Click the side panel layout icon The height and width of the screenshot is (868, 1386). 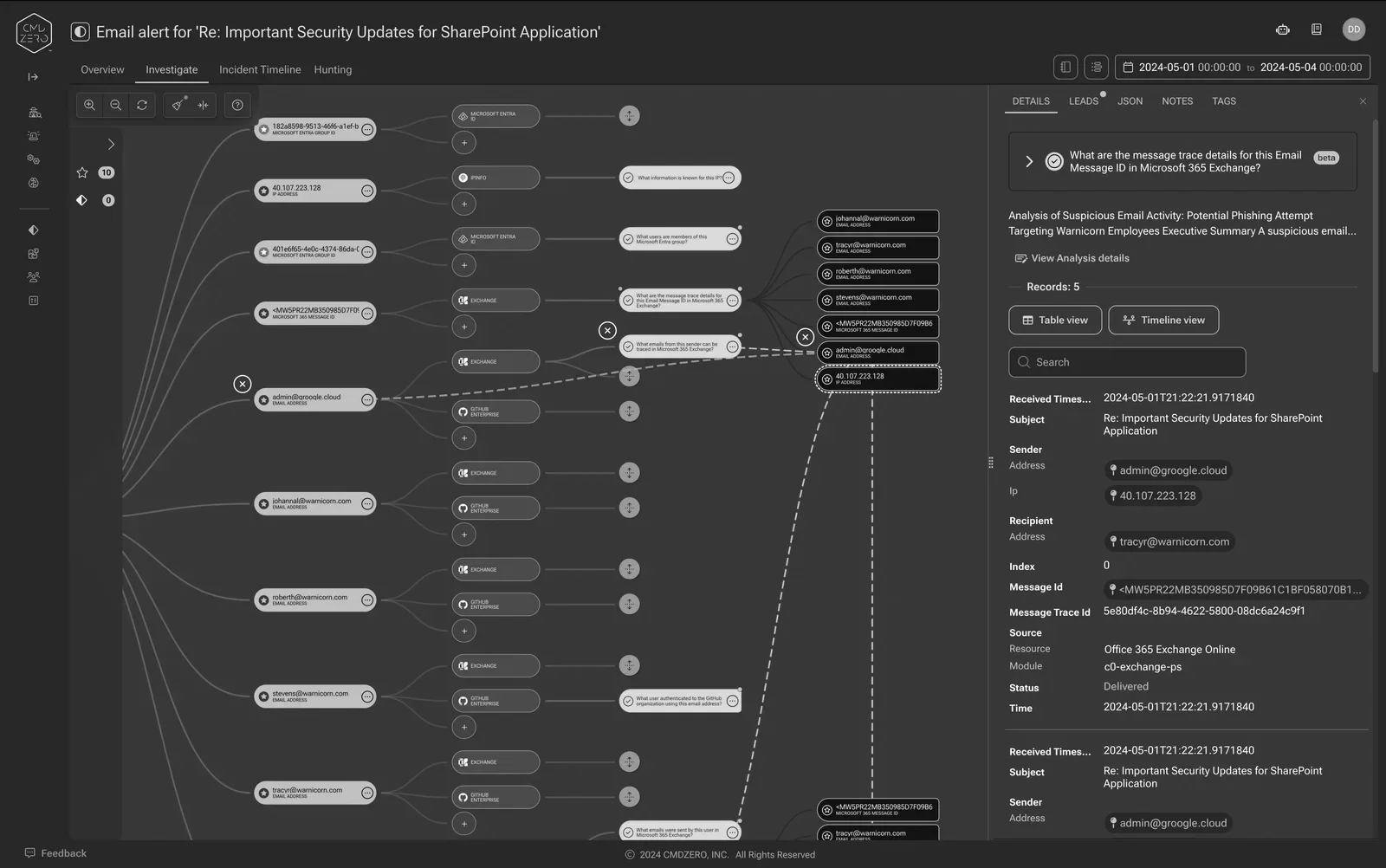[1065, 67]
